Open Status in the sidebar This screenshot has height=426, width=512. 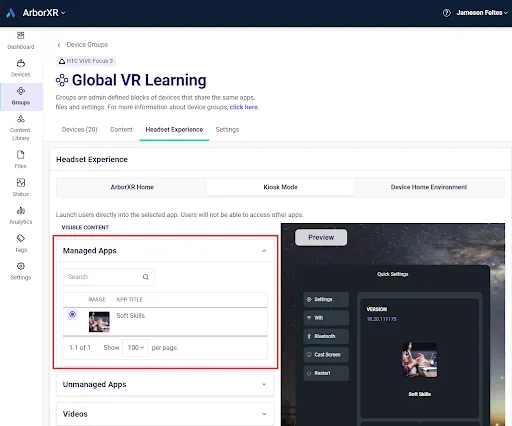click(x=21, y=187)
